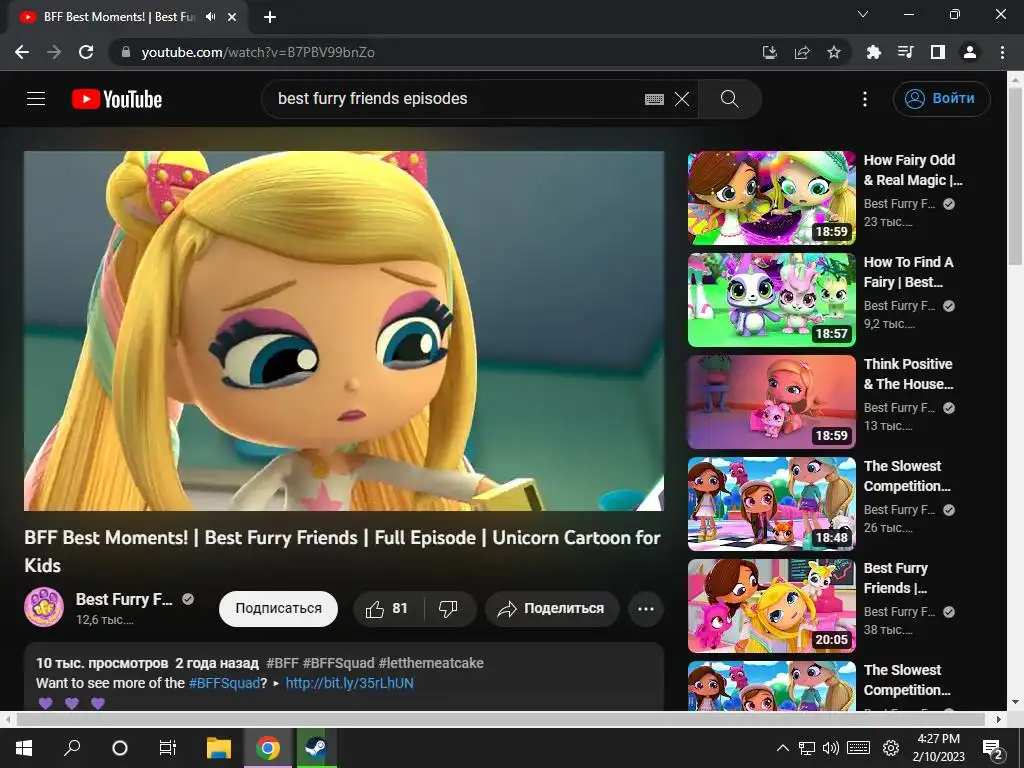Like the video with thumbs up
The image size is (1024, 768).
388,609
